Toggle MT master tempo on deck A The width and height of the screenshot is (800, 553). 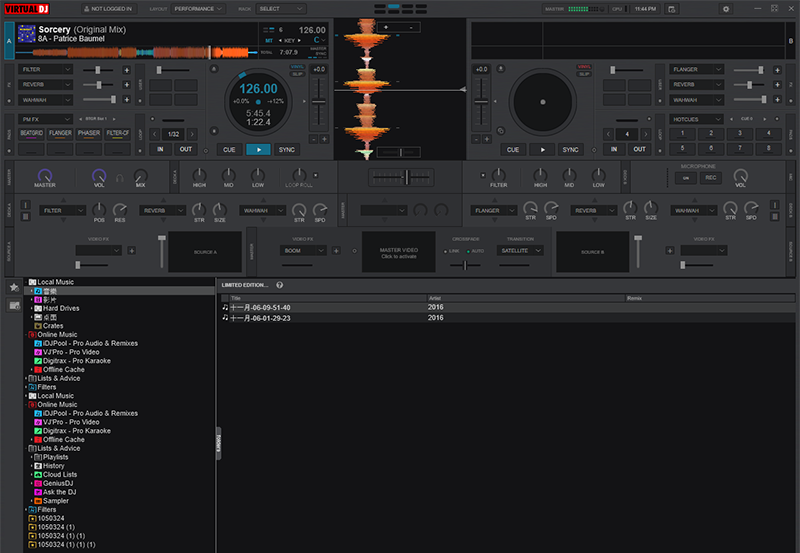(x=269, y=40)
